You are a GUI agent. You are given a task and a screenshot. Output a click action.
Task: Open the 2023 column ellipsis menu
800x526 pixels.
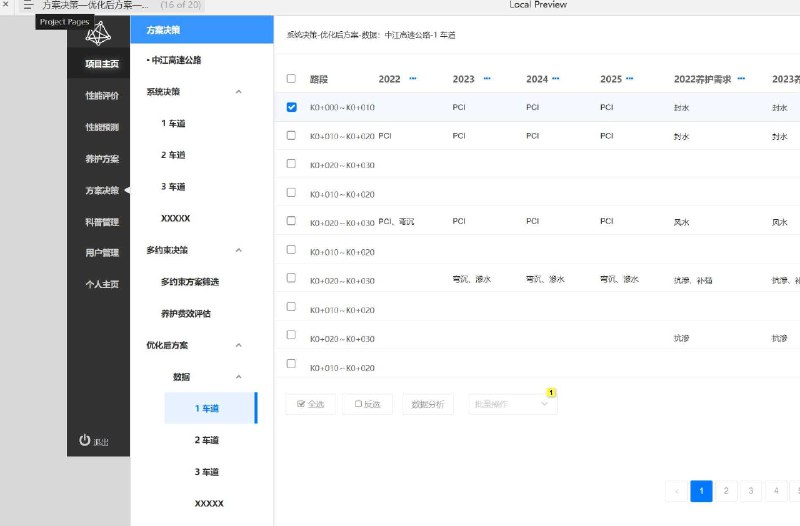coord(487,79)
